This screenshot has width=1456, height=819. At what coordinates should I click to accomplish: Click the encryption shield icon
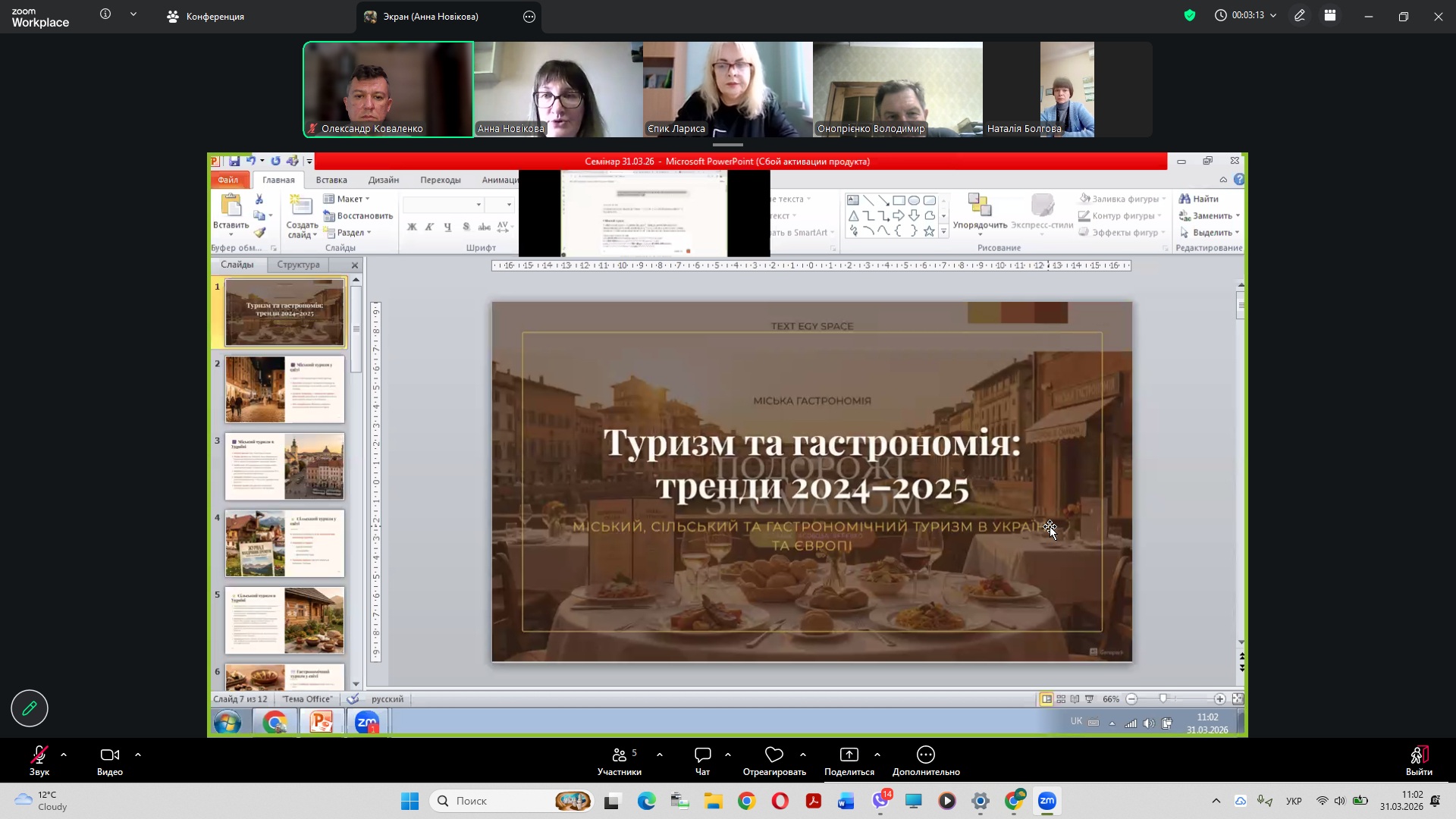click(x=1189, y=15)
